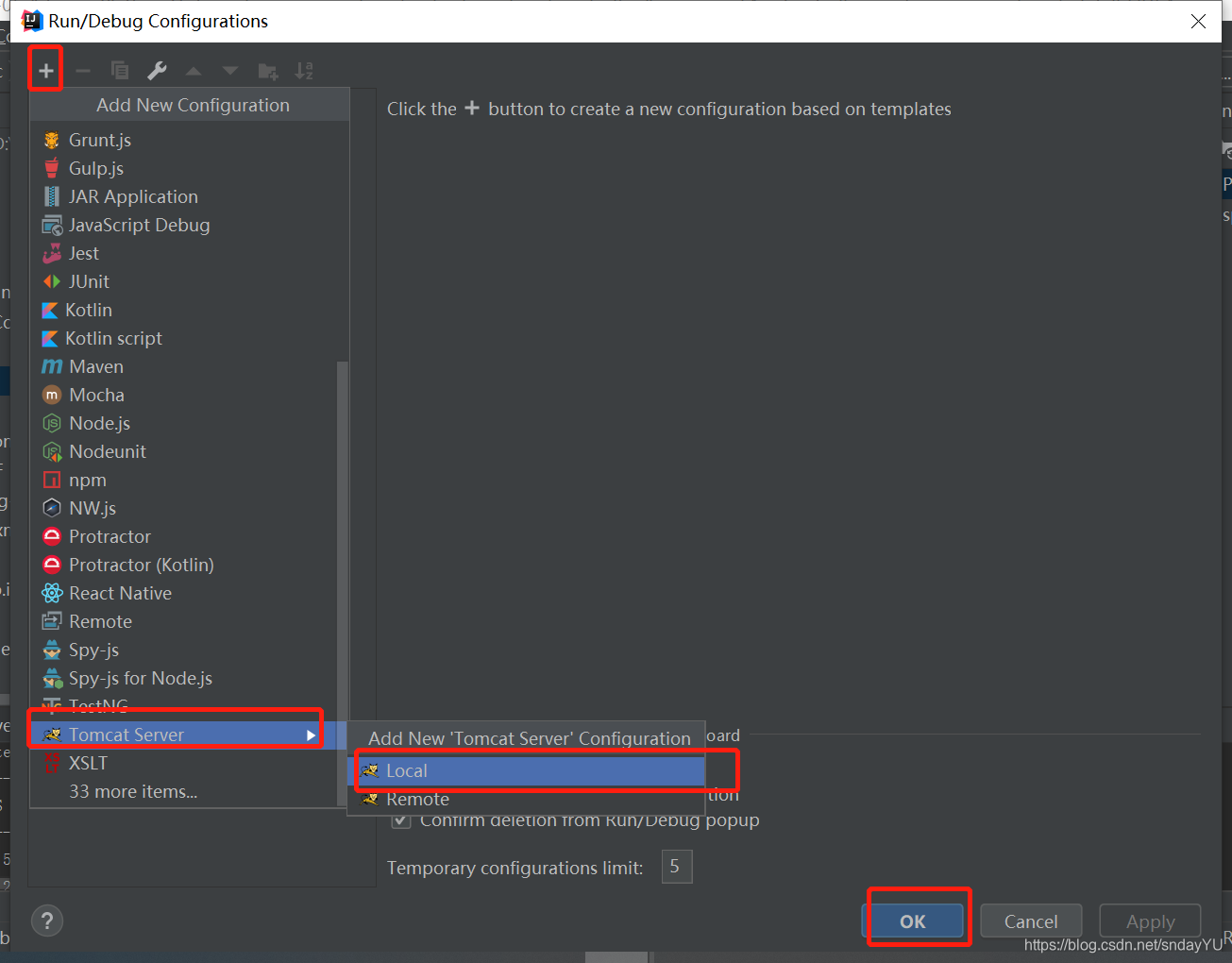Screen dimensions: 1232x963
Task: Select the Kotlin script icon
Action: 50,338
